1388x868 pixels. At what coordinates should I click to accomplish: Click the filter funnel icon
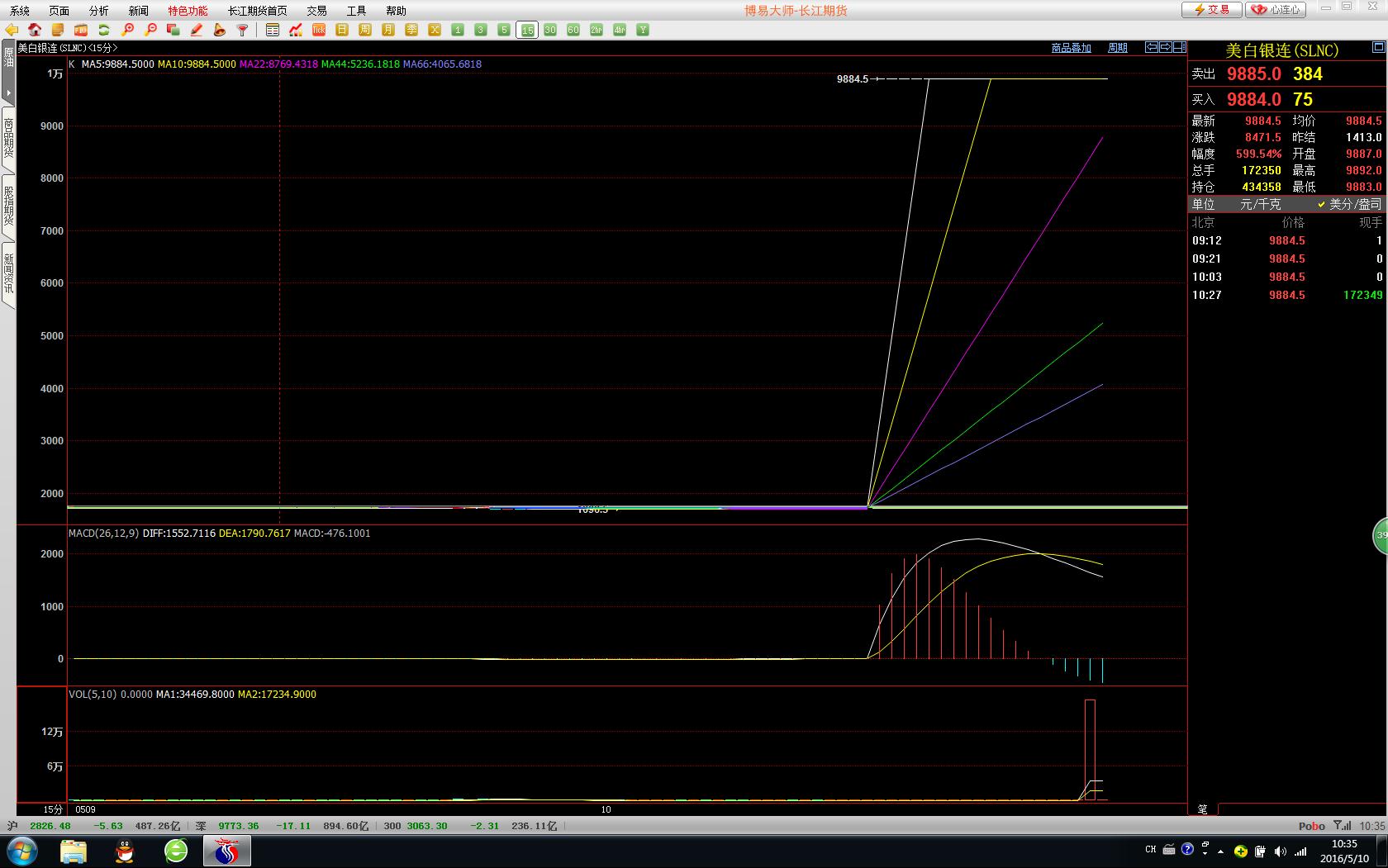click(243, 30)
